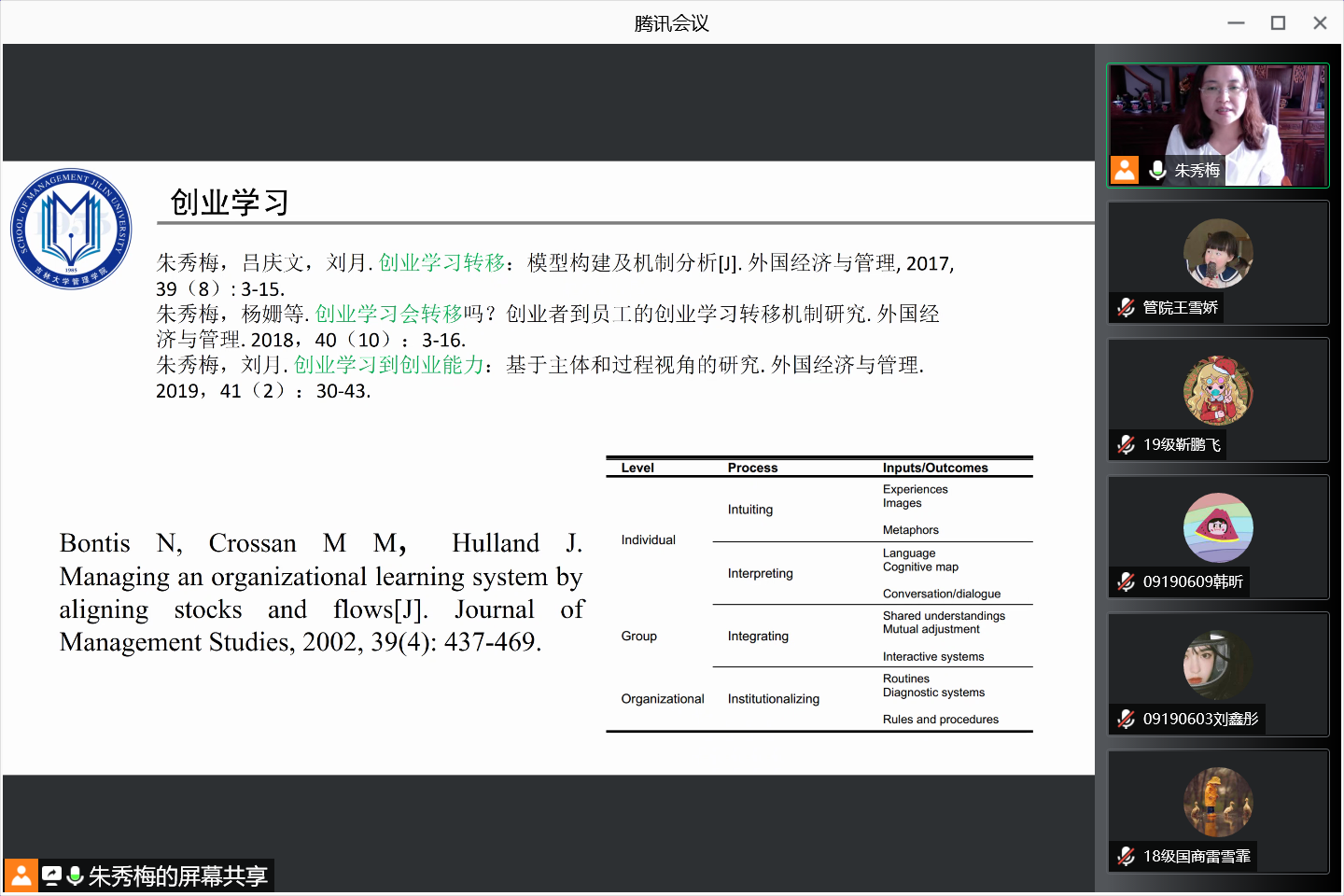Click the orange person icon in bottom-left bar

21,875
